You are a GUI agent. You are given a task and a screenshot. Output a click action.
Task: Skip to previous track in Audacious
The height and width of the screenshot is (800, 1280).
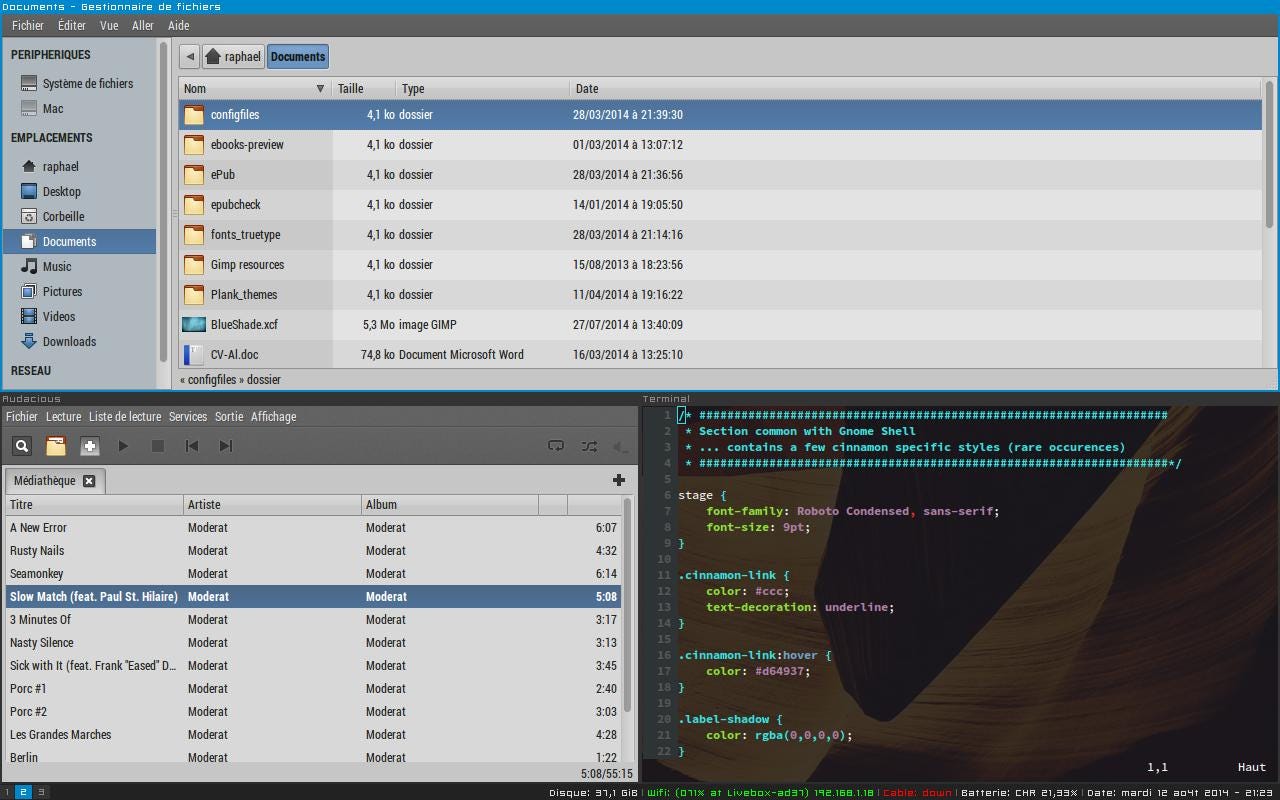[192, 446]
